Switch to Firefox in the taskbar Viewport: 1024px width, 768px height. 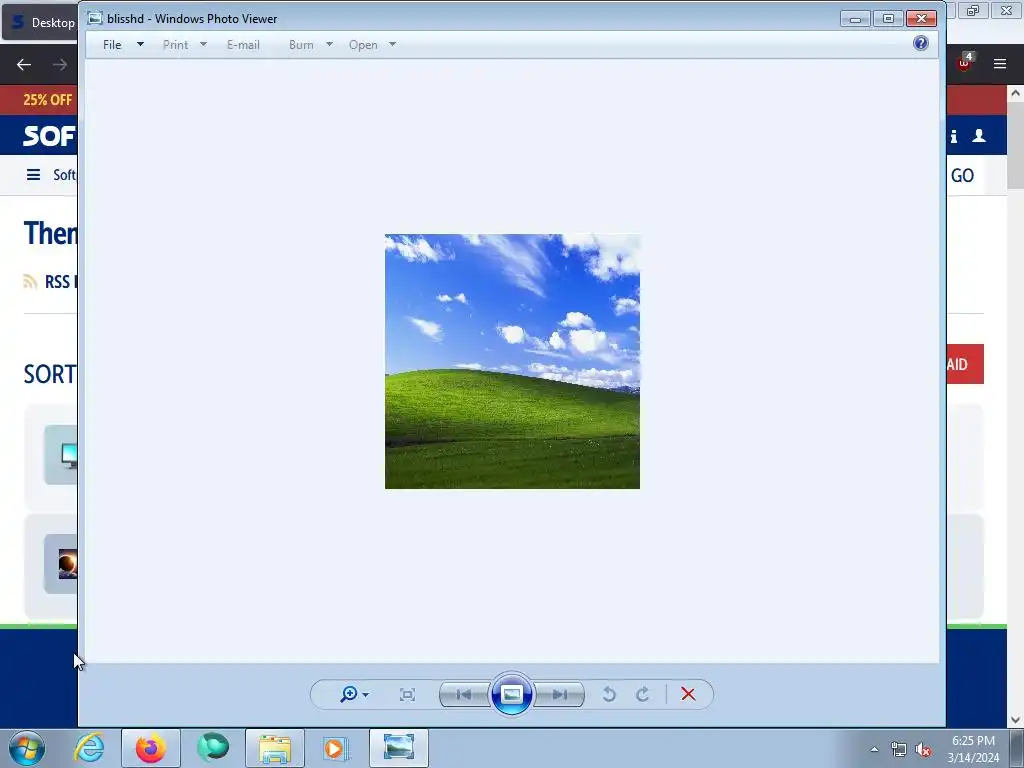point(150,748)
